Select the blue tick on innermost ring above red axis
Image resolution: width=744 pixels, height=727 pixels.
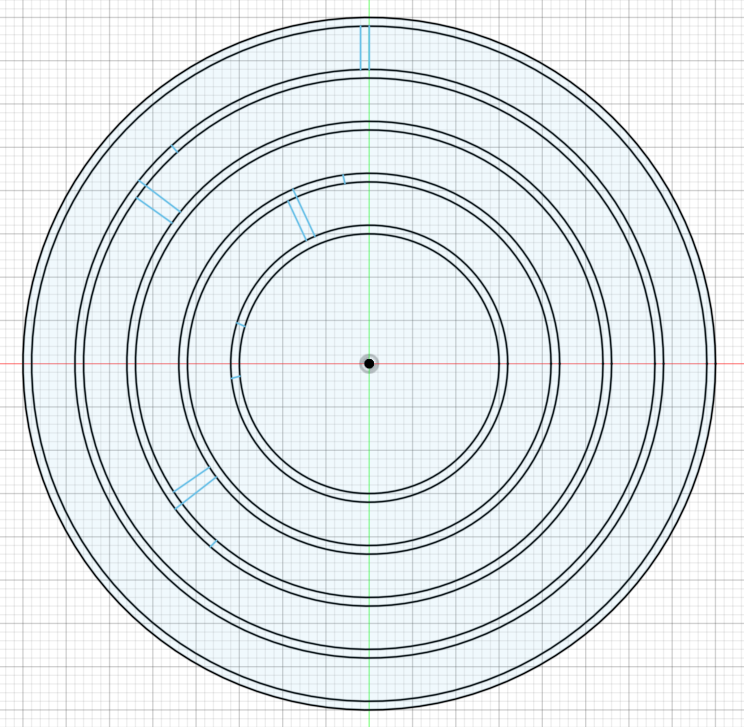[x=240, y=324]
